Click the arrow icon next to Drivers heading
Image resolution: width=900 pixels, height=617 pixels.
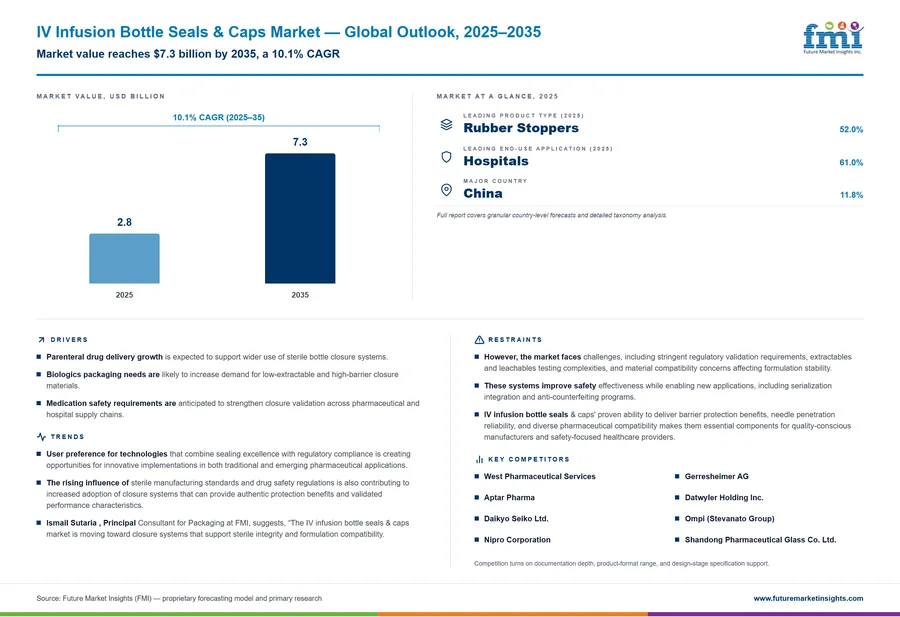point(41,340)
